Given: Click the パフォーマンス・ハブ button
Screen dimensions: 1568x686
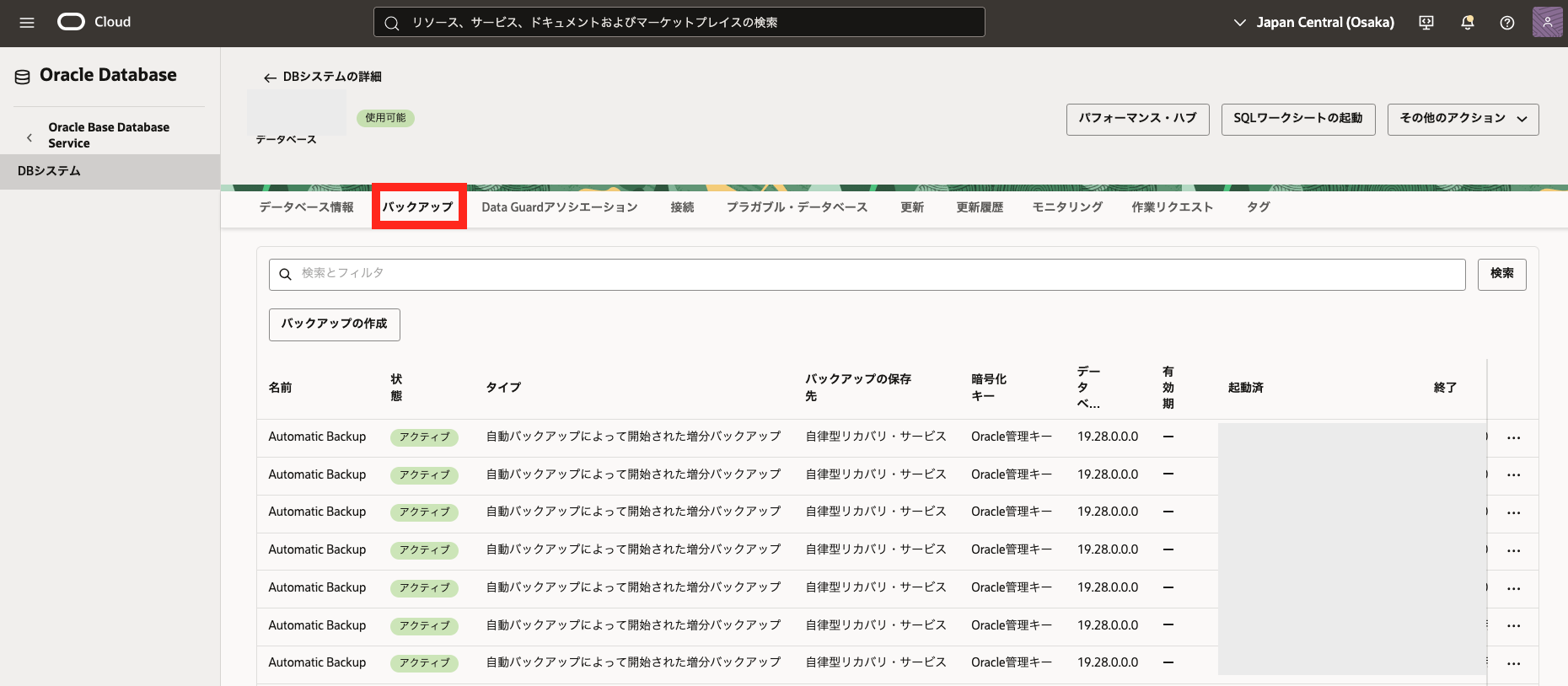Looking at the screenshot, I should point(1137,119).
